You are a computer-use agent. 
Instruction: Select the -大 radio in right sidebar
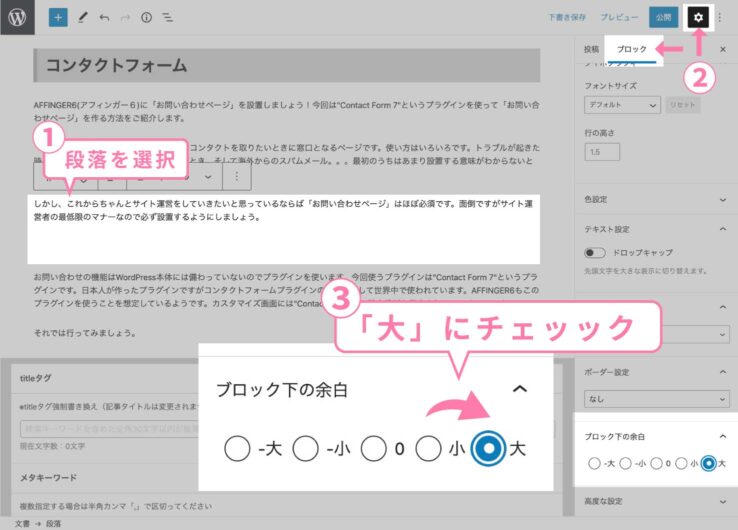[594, 464]
